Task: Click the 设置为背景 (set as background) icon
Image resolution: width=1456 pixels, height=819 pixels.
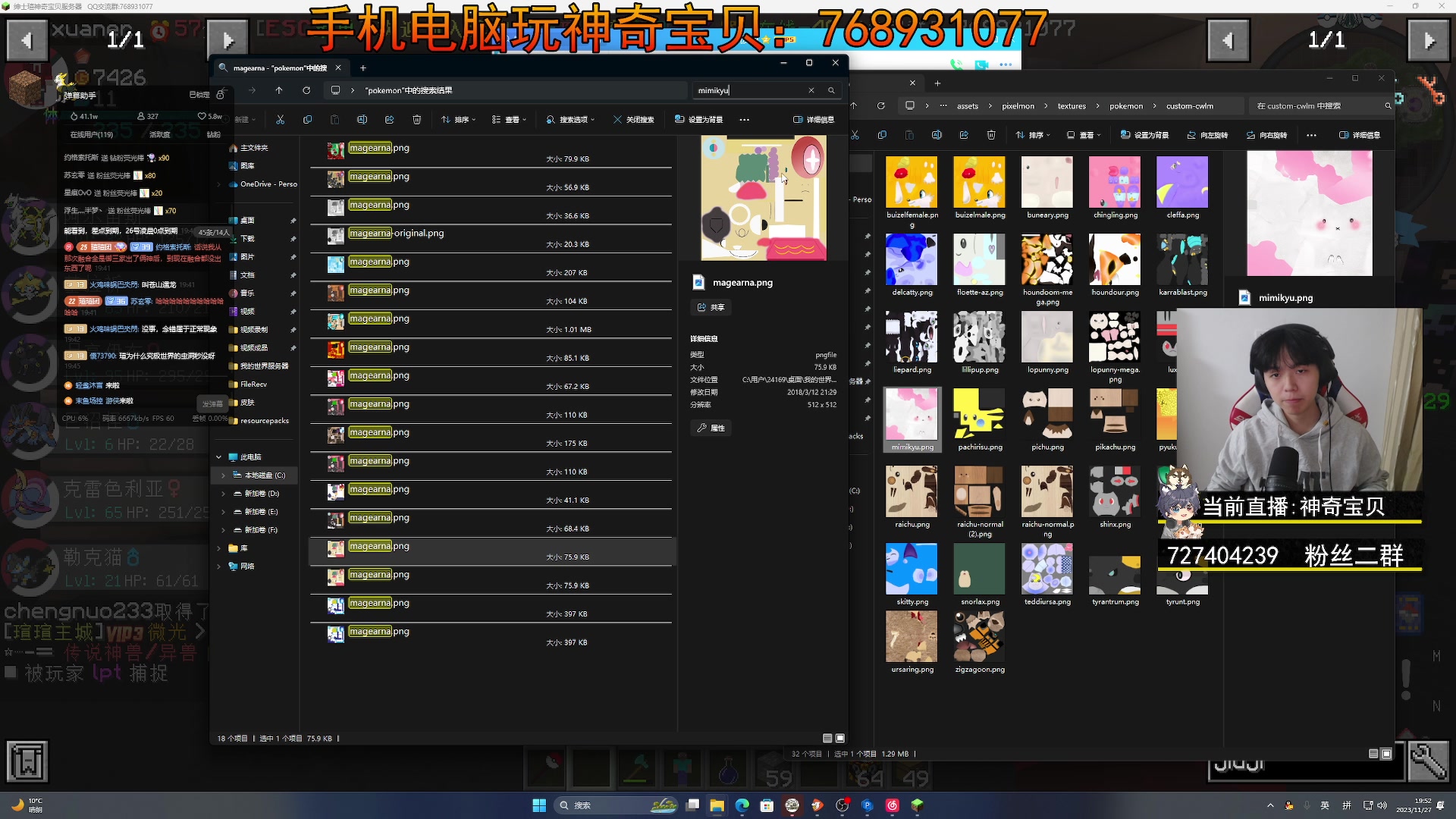Action: 1145,134
